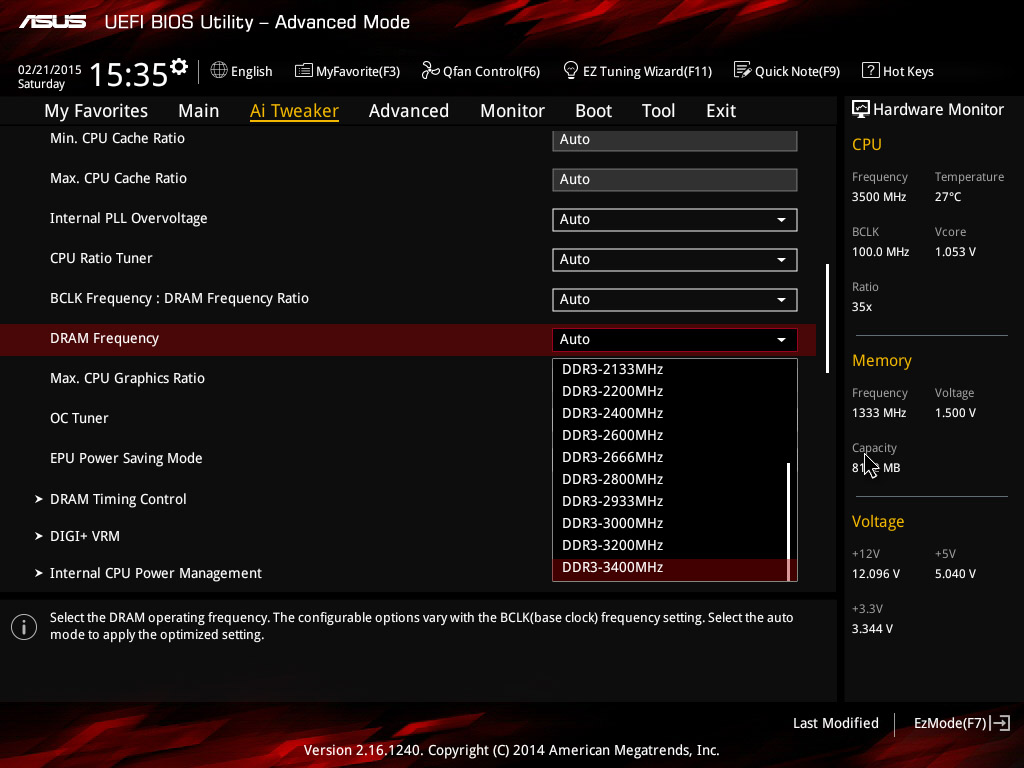
Task: Click the EzMode exit arrow icon
Action: coord(1000,723)
